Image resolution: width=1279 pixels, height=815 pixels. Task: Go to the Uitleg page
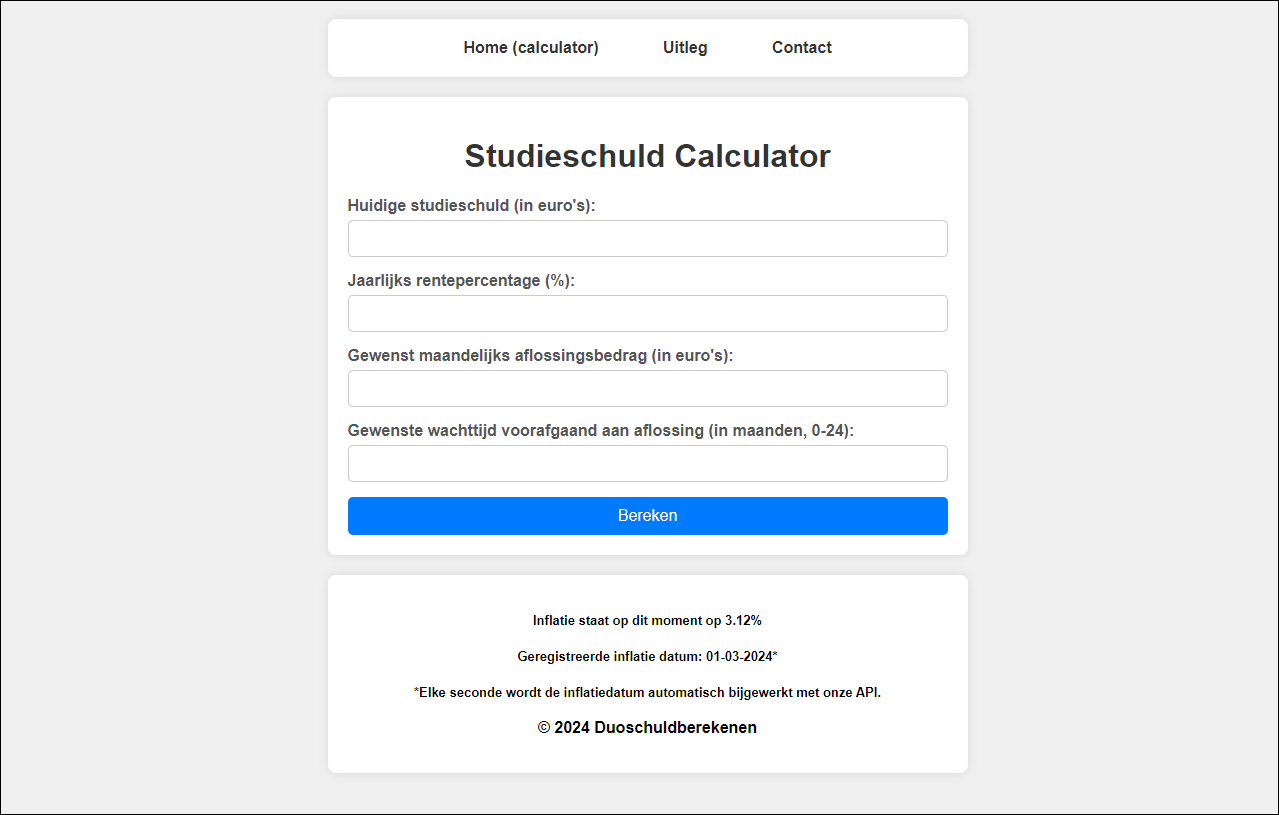[x=685, y=48]
